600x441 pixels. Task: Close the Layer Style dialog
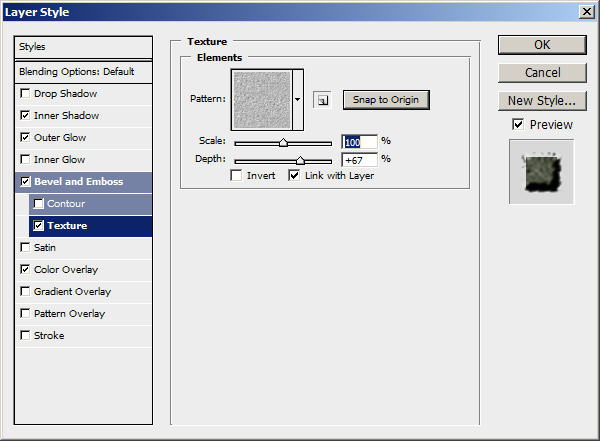(x=587, y=12)
